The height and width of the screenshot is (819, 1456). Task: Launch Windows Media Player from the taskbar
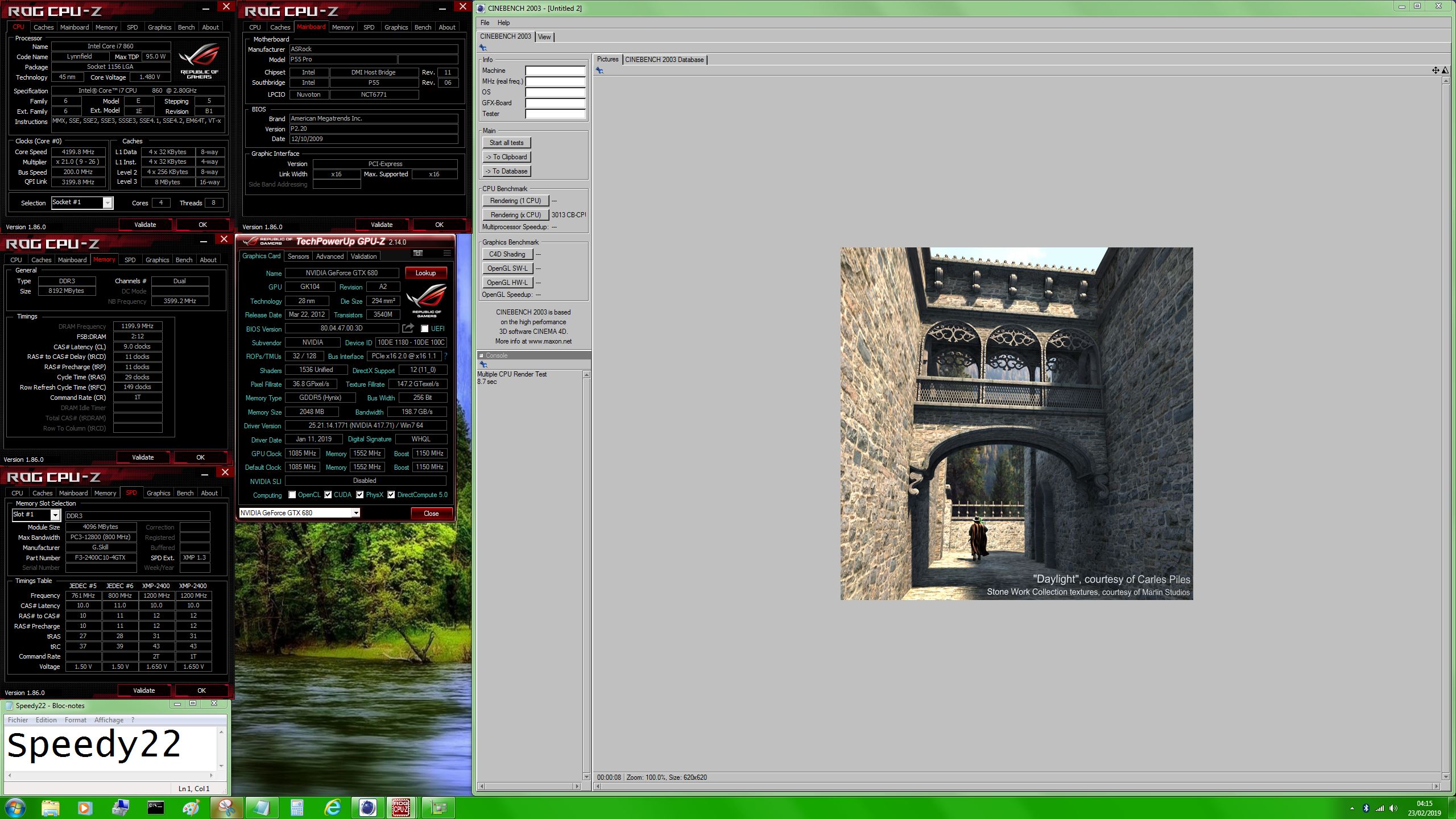pyautogui.click(x=84, y=808)
